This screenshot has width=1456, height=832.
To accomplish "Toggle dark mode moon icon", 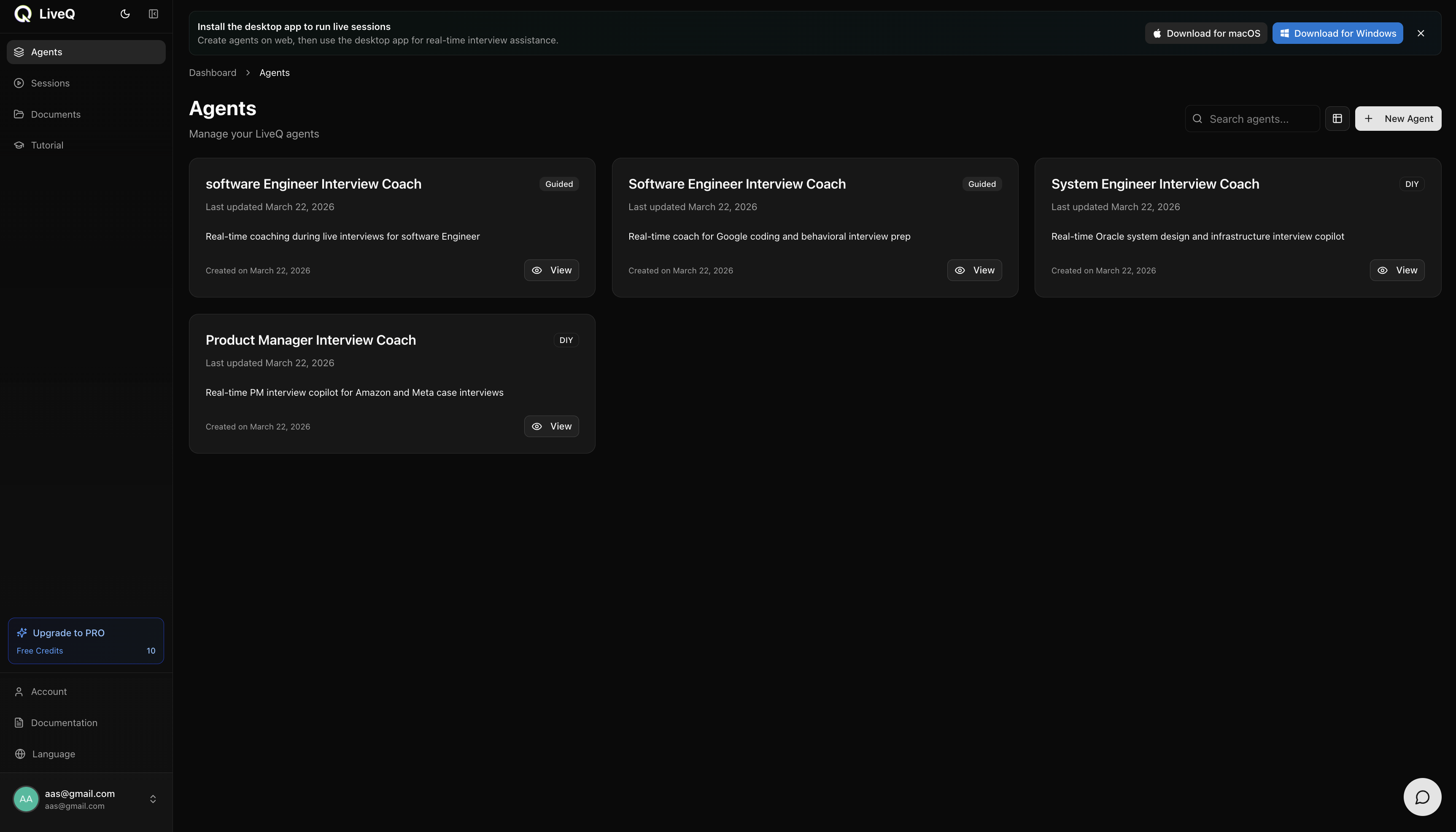I will tap(125, 14).
